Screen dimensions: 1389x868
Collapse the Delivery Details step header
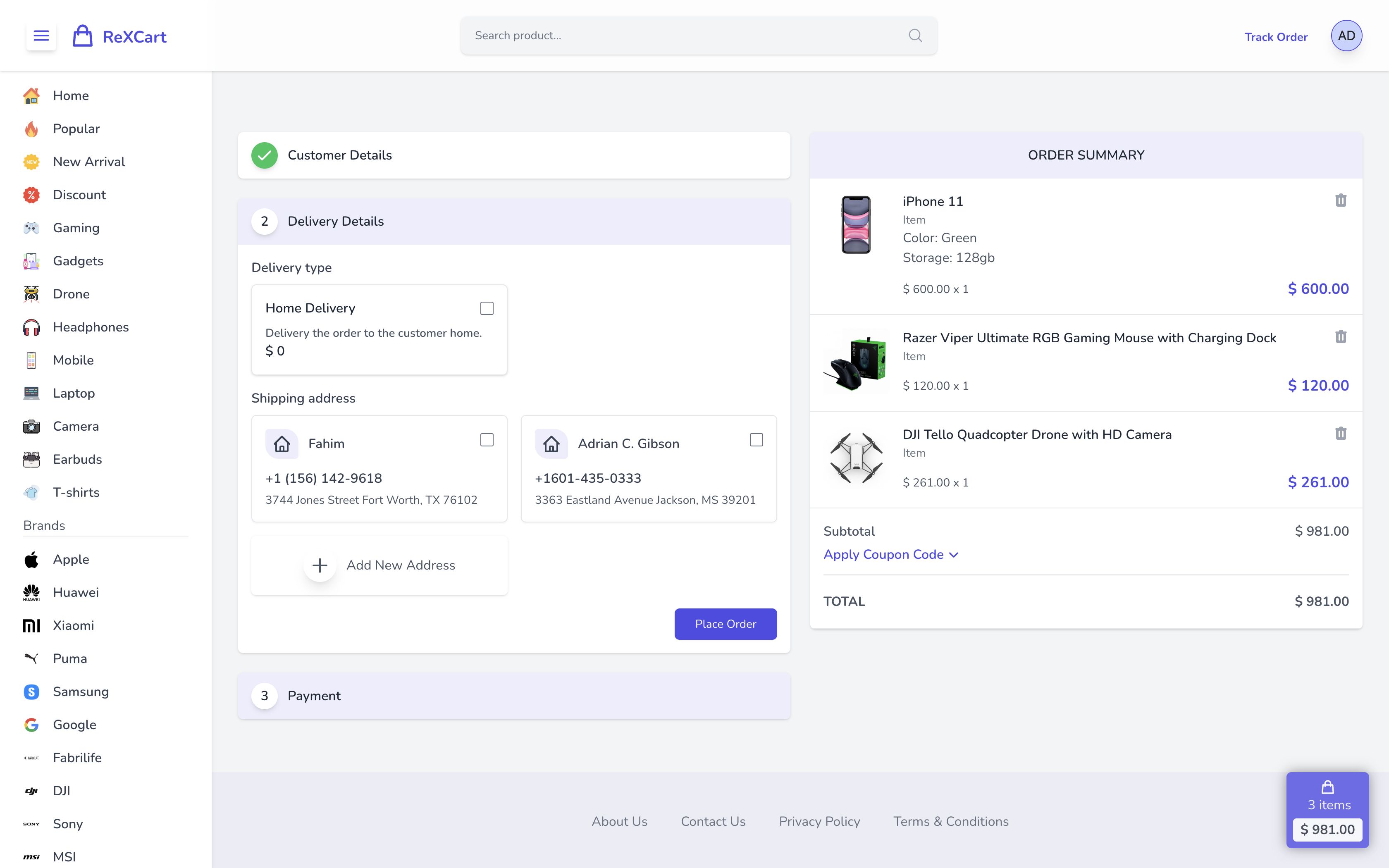(514, 222)
